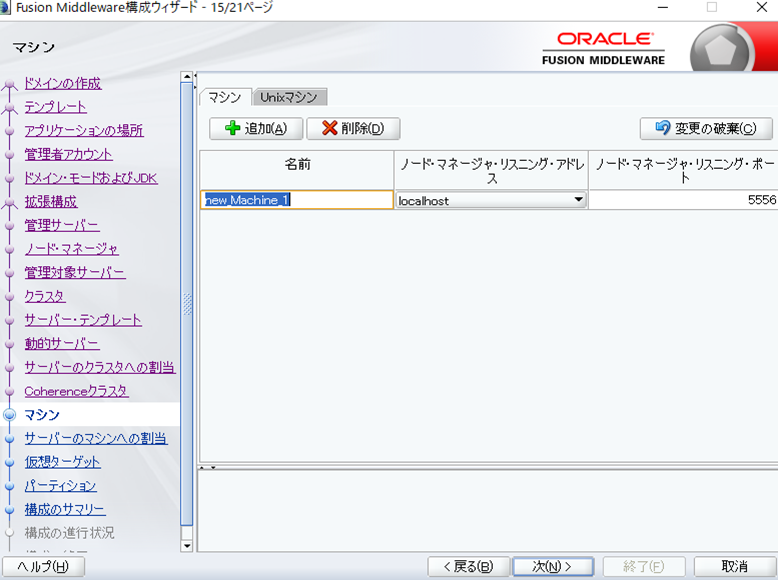Click the port field showing 5556
The height and width of the screenshot is (580, 778).
683,200
